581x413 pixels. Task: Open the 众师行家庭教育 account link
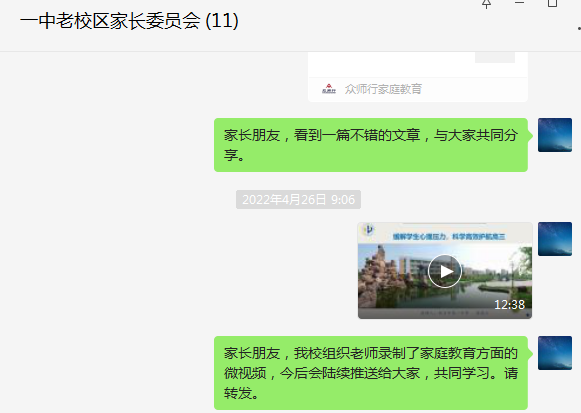pyautogui.click(x=383, y=89)
